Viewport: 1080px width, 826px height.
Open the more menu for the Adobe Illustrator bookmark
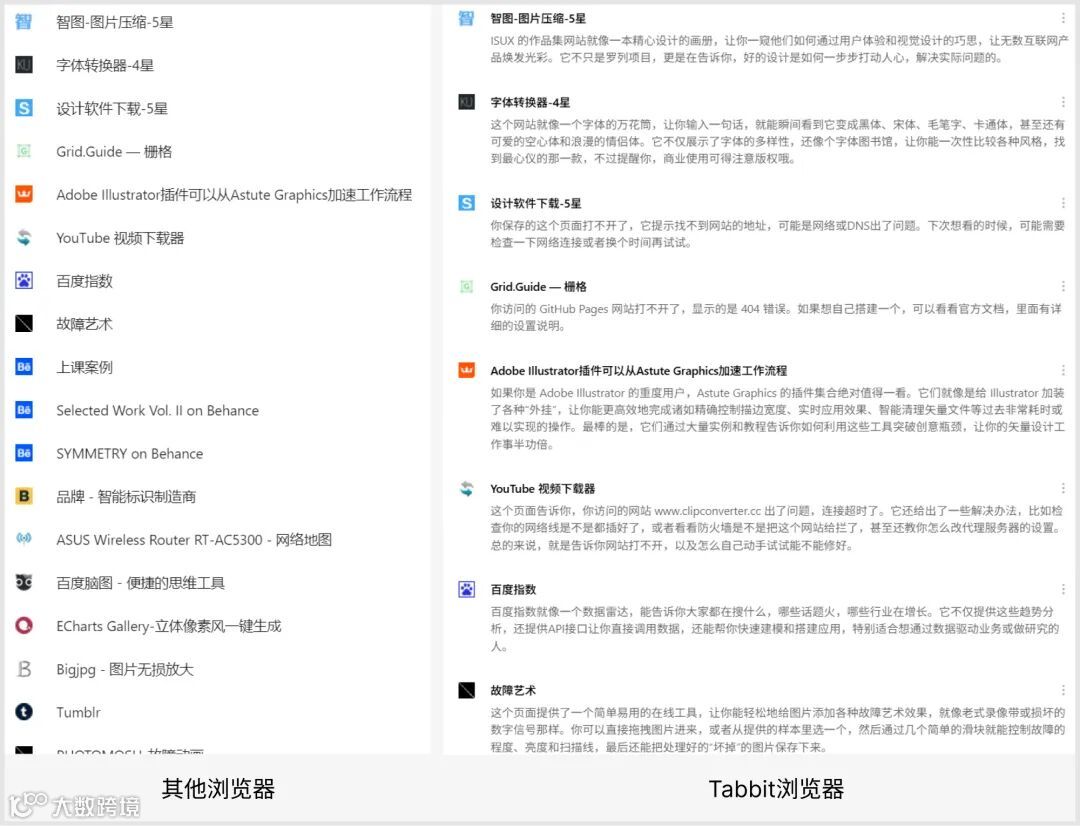[1063, 371]
